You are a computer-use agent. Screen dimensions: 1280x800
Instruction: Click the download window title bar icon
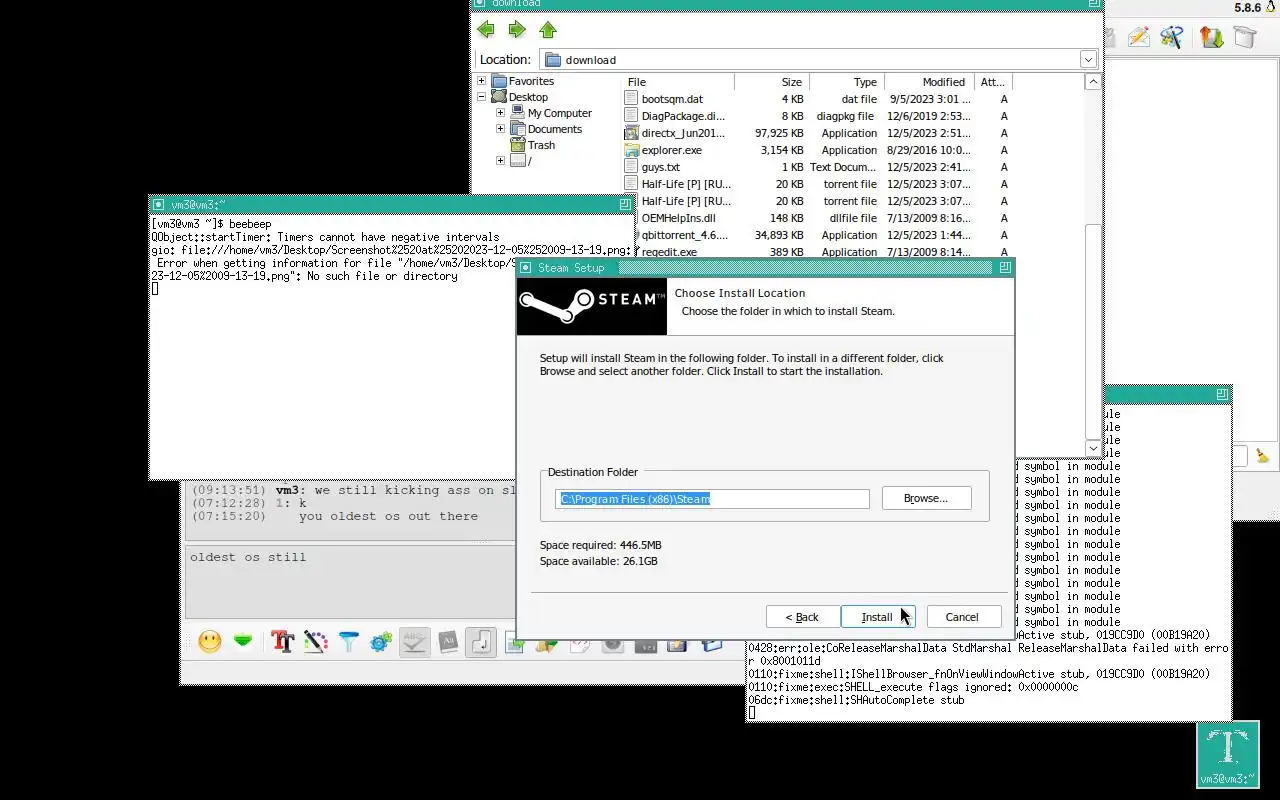pyautogui.click(x=480, y=4)
